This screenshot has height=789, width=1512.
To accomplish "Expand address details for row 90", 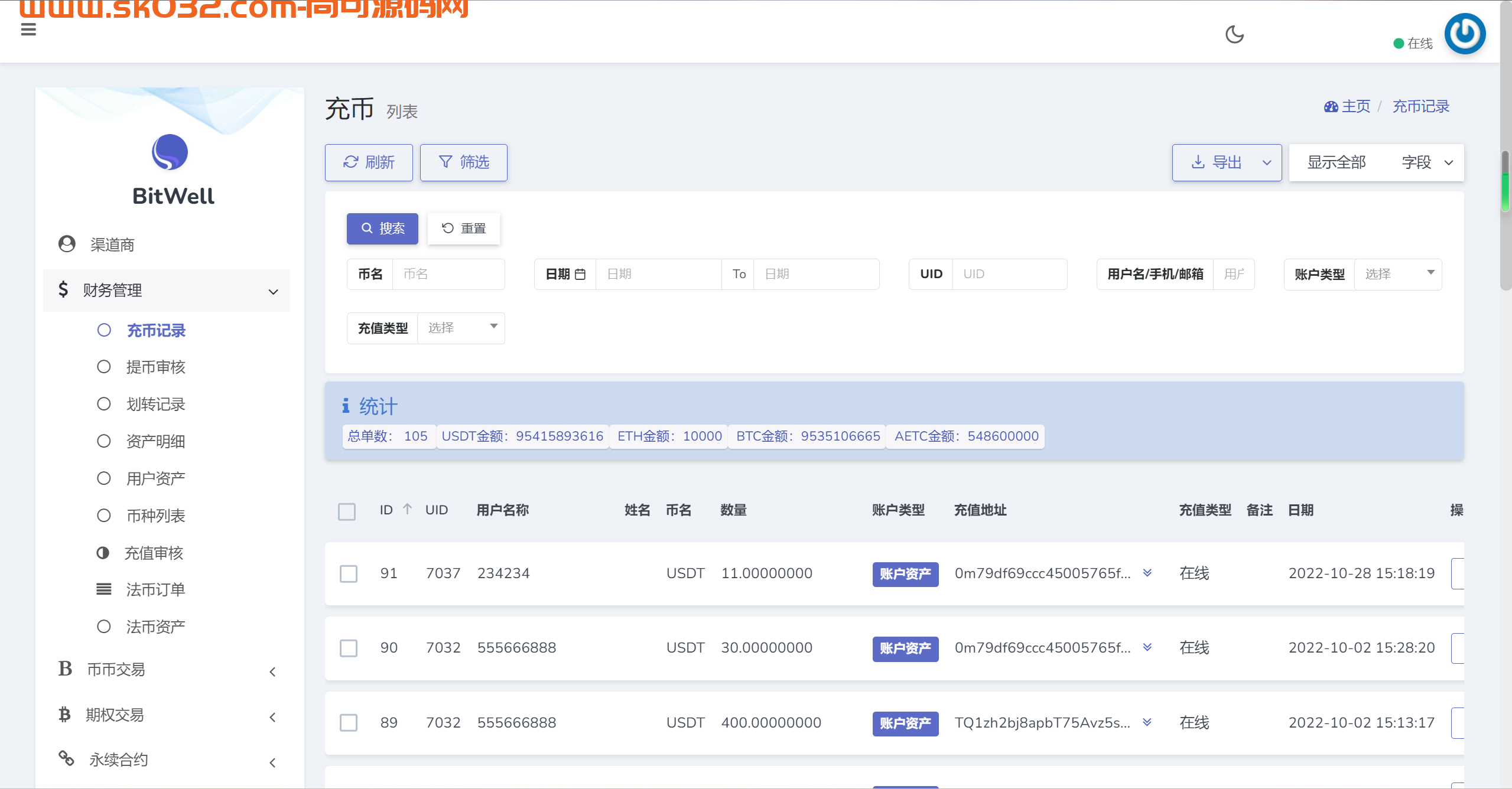I will 1147,647.
